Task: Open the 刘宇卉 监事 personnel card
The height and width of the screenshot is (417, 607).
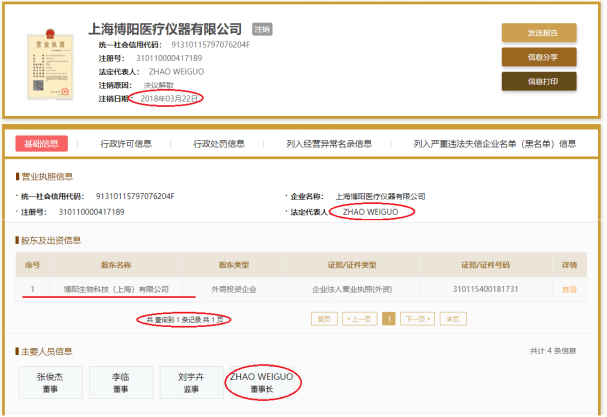Action: [x=192, y=383]
